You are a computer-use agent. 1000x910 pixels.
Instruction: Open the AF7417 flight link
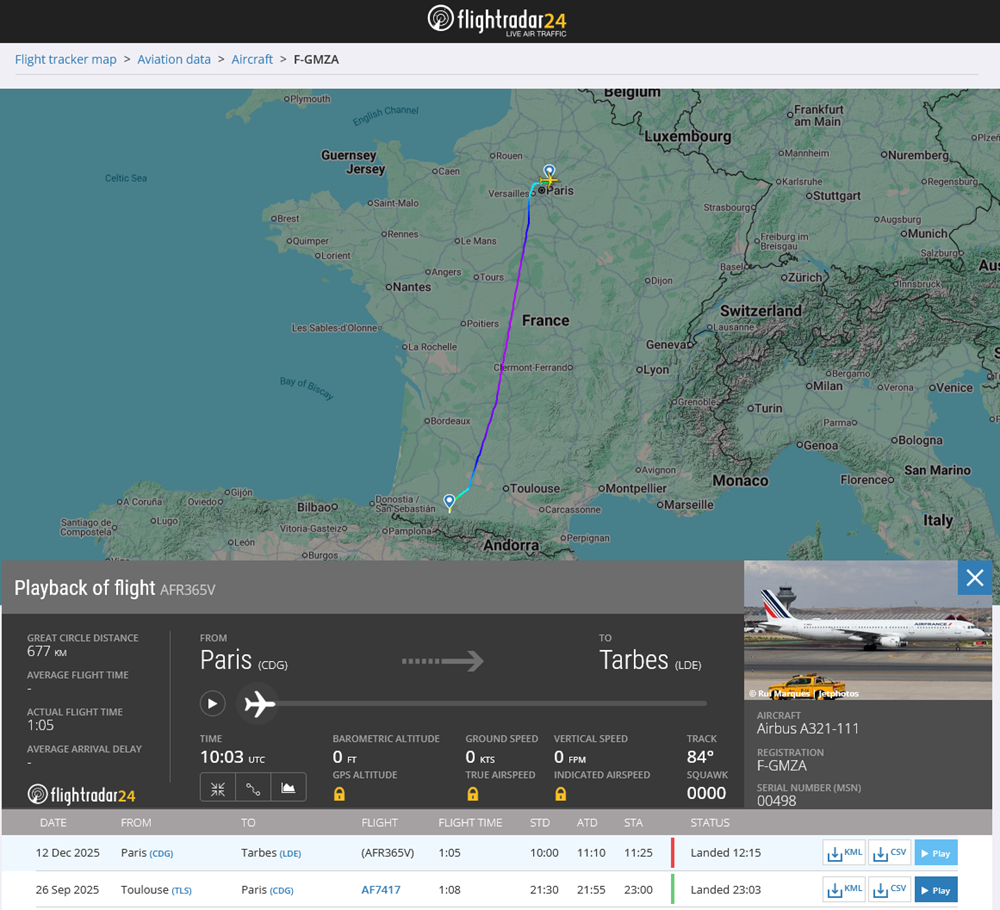381,889
